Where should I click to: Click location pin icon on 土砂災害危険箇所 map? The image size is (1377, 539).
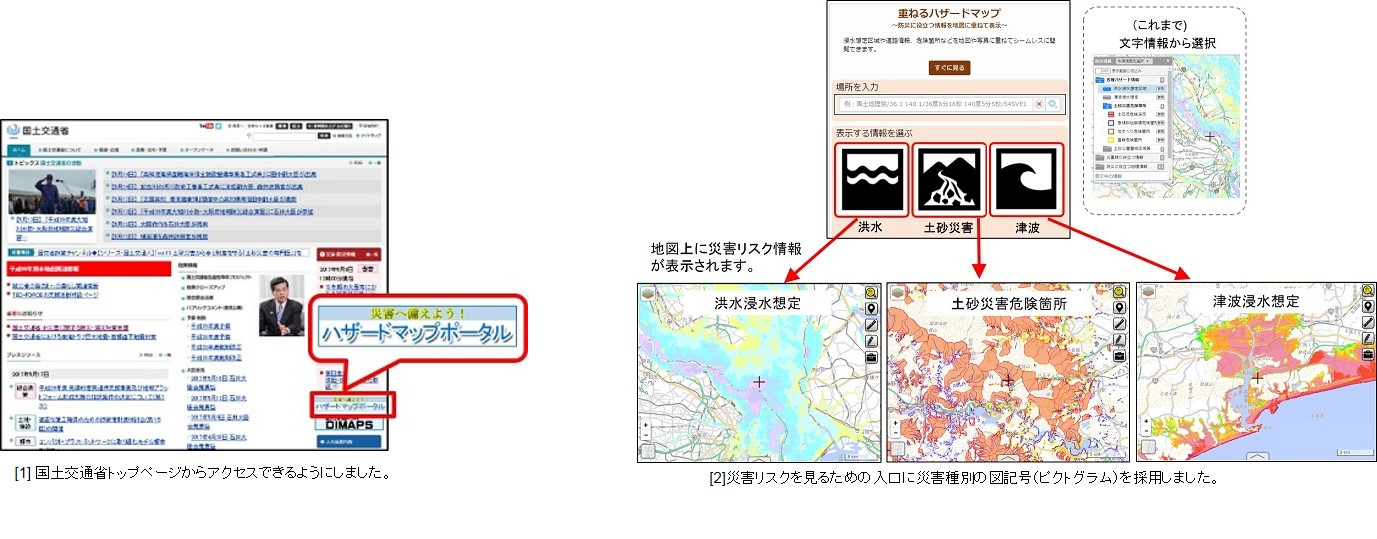point(1120,307)
